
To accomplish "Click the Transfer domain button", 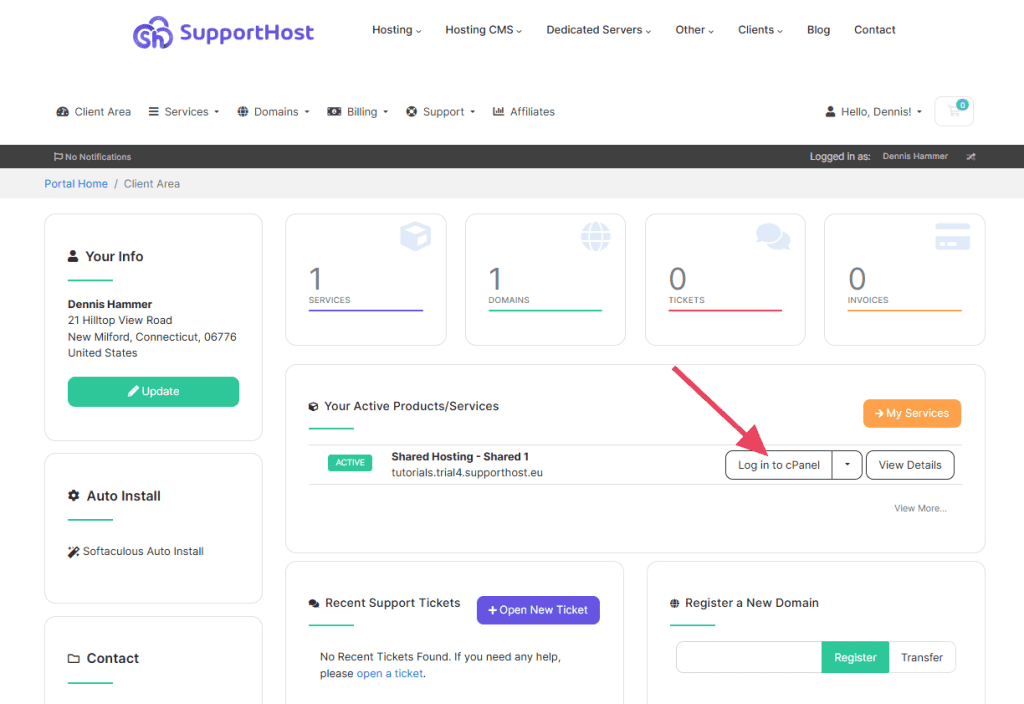I will (x=921, y=658).
